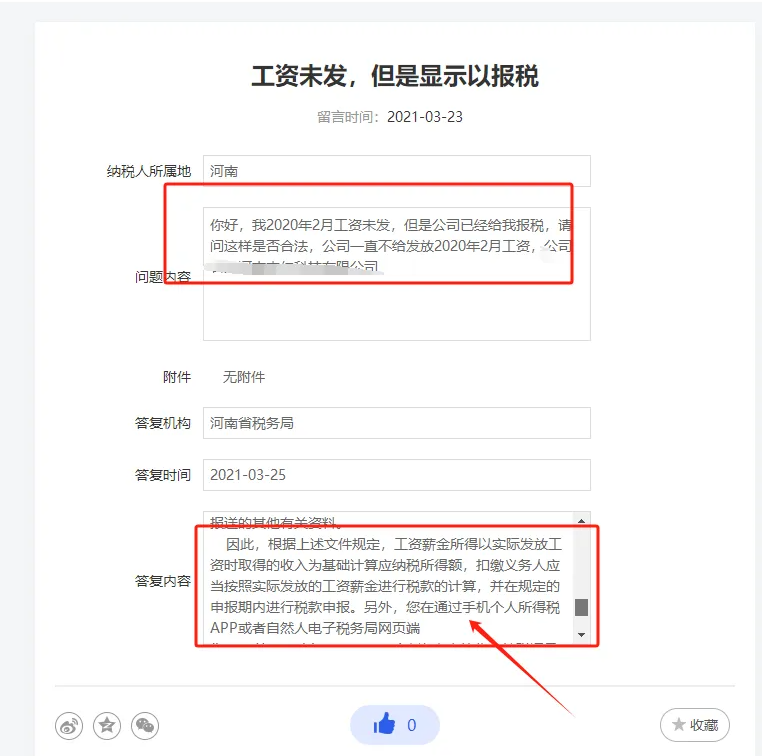Click the like count number 0
This screenshot has height=756, width=762.
412,725
